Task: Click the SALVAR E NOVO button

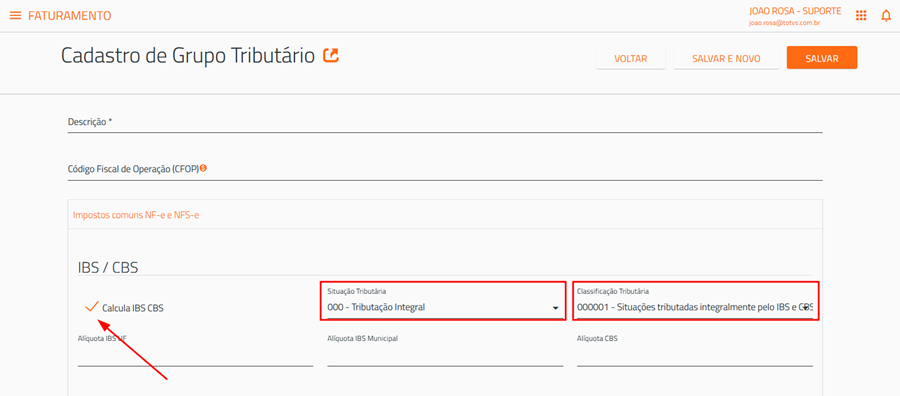Action: tap(726, 59)
